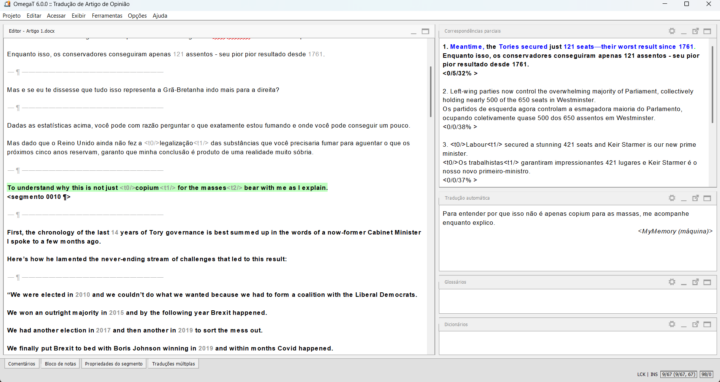Click the segment 'Dadas as estatísticas acima...'
Screen dimensions: 720x382
pyautogui.click(x=208, y=125)
